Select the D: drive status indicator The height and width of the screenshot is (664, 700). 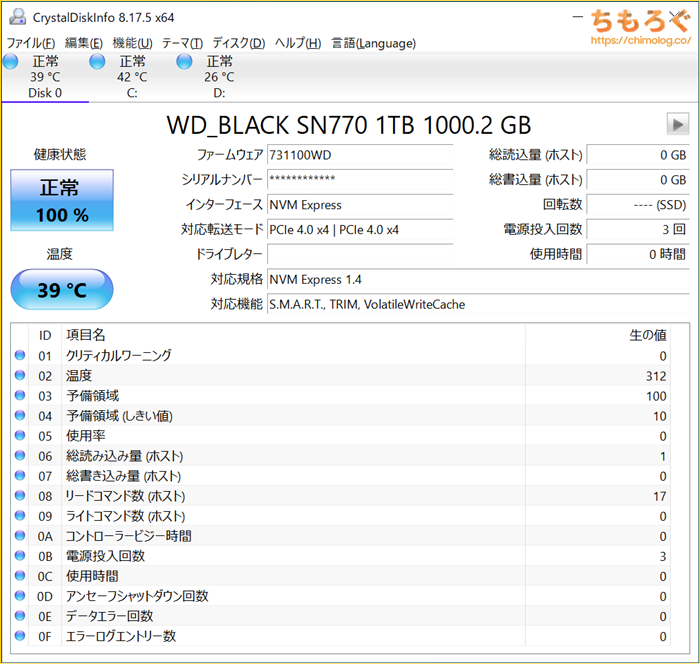click(x=184, y=61)
